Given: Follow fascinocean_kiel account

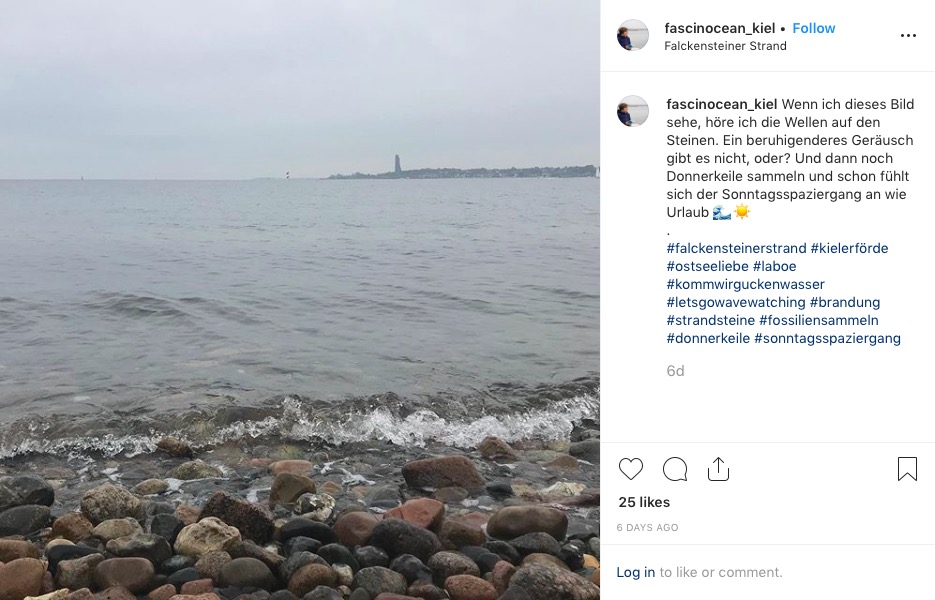Looking at the screenshot, I should [813, 28].
